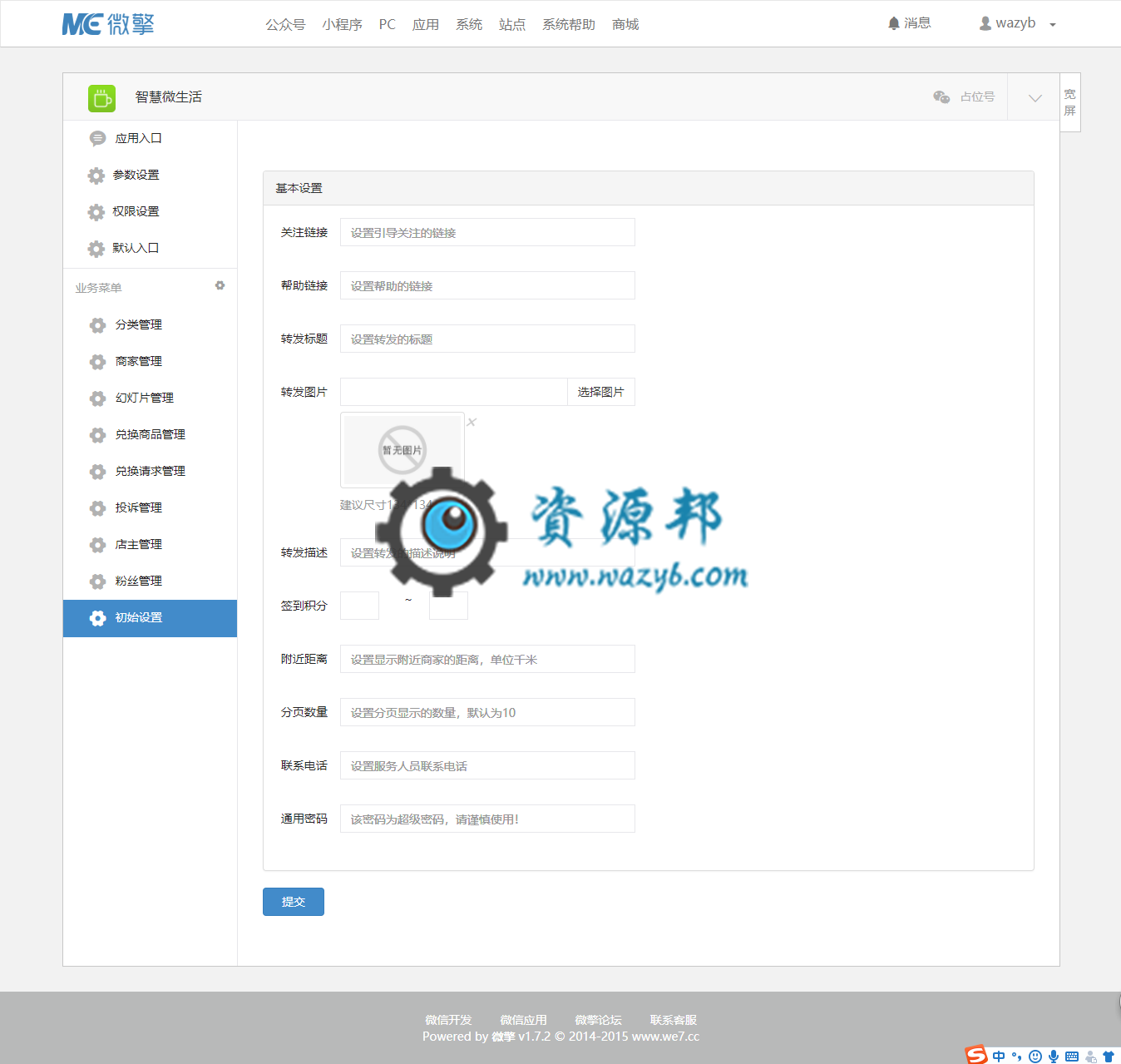Toggle Chinese input mode 中 icon
The image size is (1121, 1064).
point(999,1057)
